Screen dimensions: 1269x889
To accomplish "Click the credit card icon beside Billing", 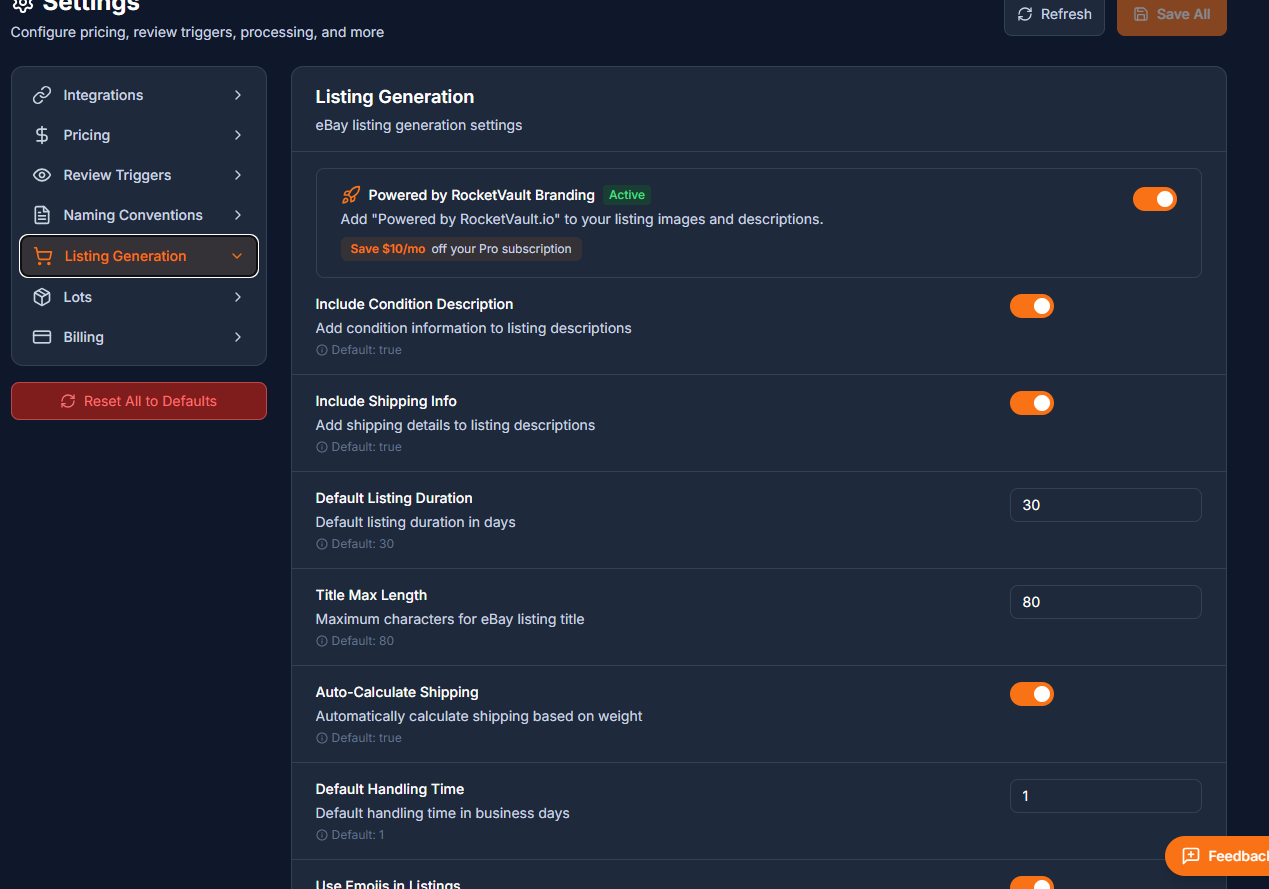I will coord(42,337).
